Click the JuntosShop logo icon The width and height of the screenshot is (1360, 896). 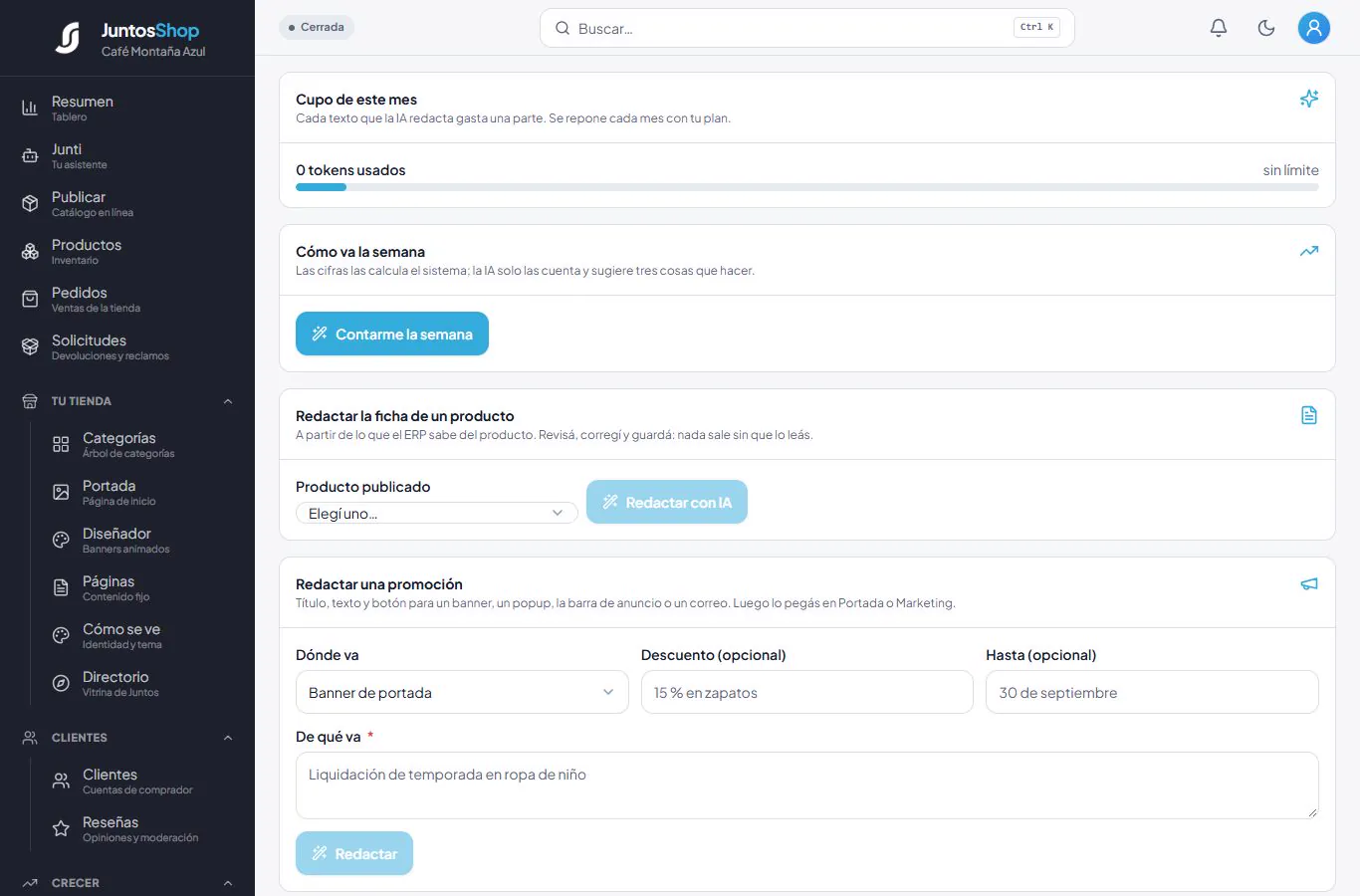coord(68,38)
